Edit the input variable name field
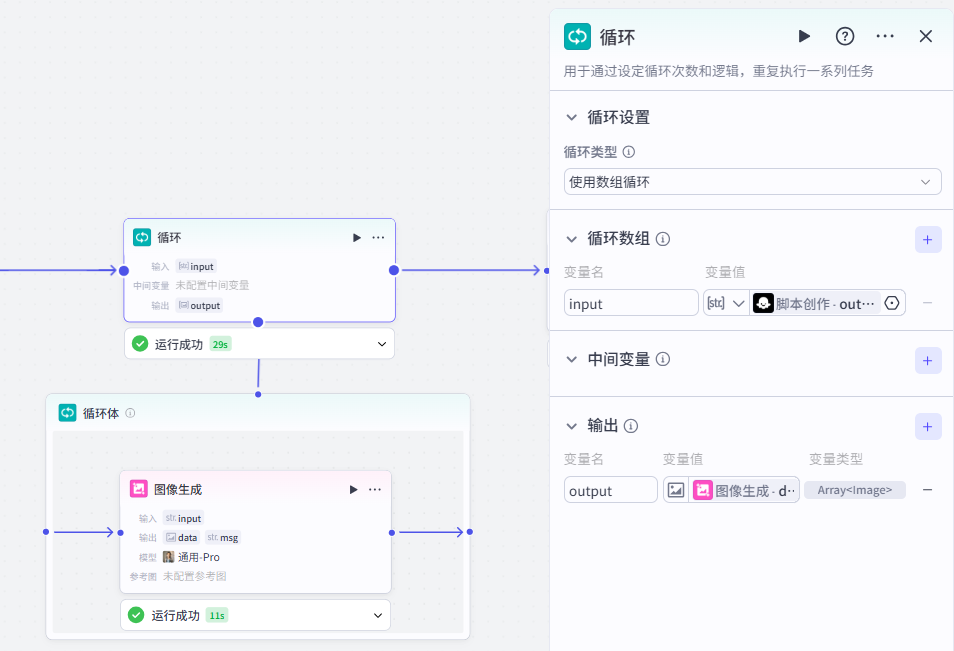 (631, 303)
